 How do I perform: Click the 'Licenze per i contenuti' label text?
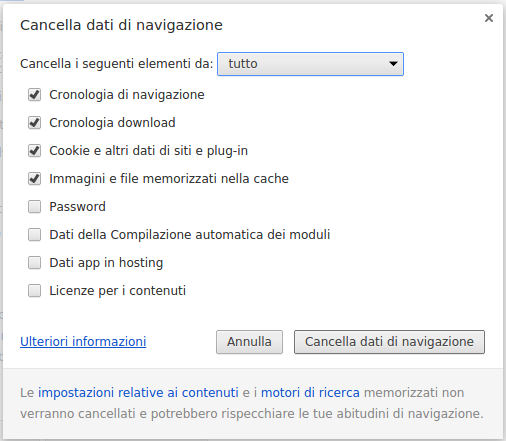click(118, 291)
